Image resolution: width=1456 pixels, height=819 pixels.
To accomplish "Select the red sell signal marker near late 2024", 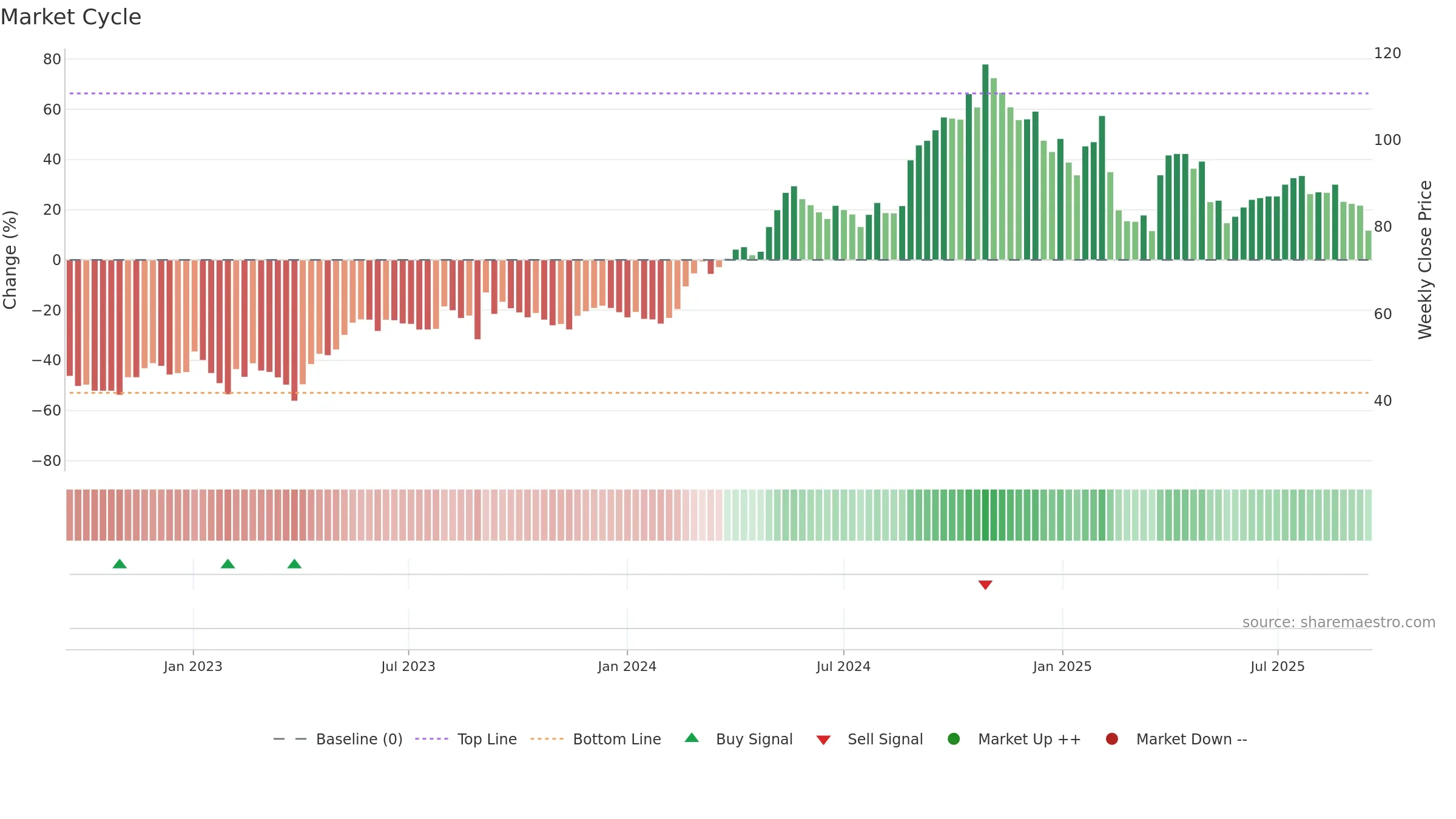I will (x=985, y=585).
